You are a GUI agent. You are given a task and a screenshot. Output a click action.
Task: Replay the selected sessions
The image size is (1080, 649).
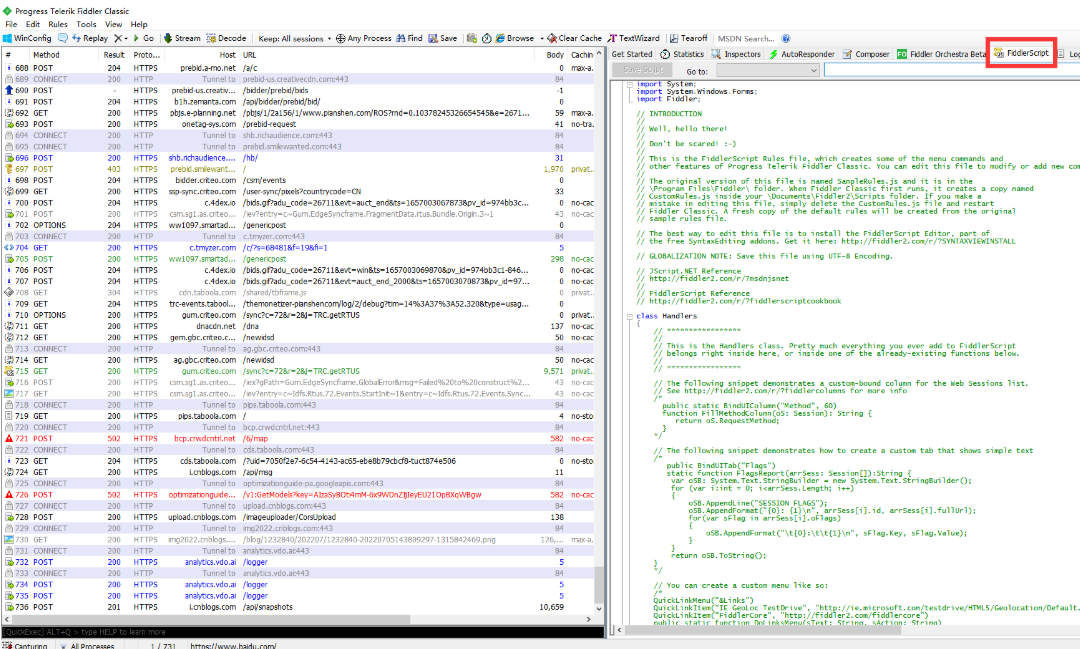[90, 39]
